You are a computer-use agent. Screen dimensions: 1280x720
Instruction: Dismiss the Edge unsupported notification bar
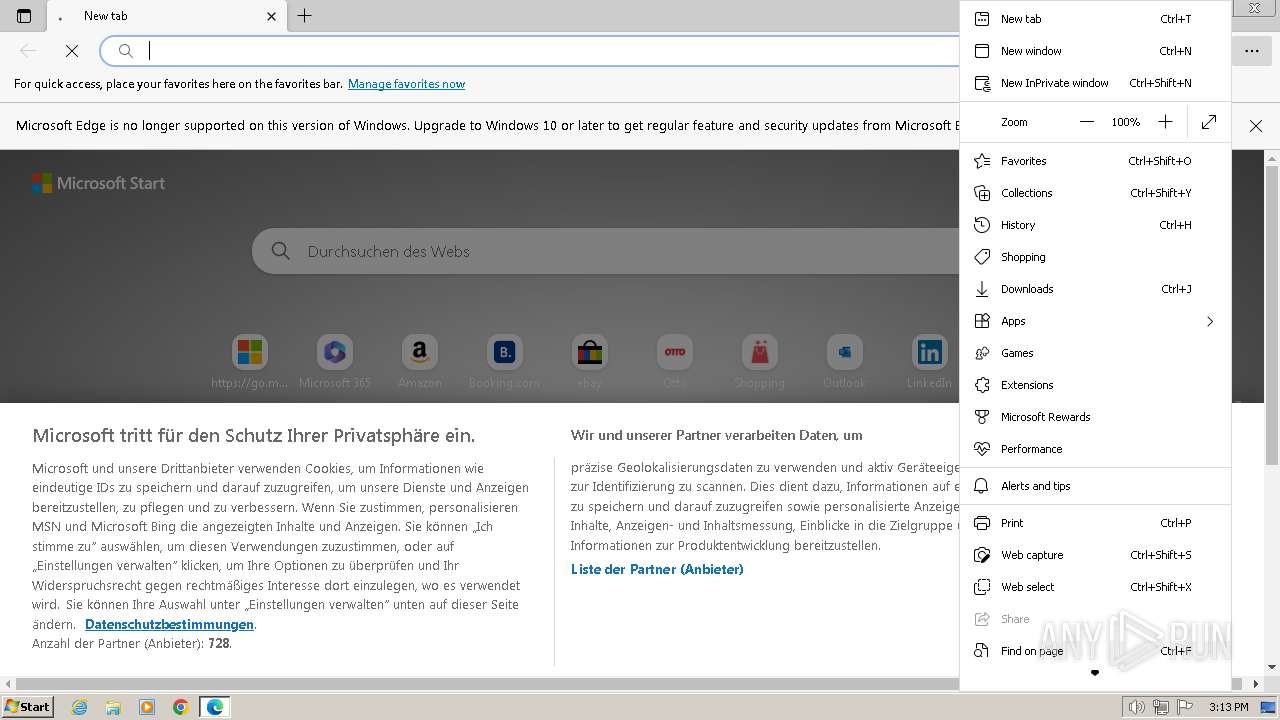point(1256,126)
